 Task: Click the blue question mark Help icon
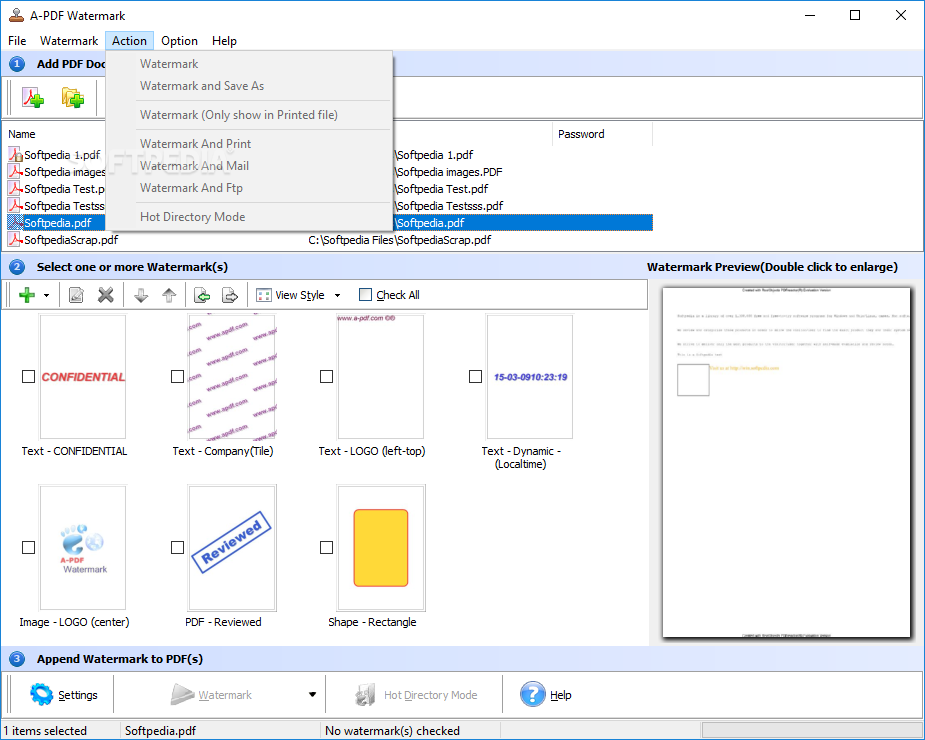pyautogui.click(x=533, y=694)
